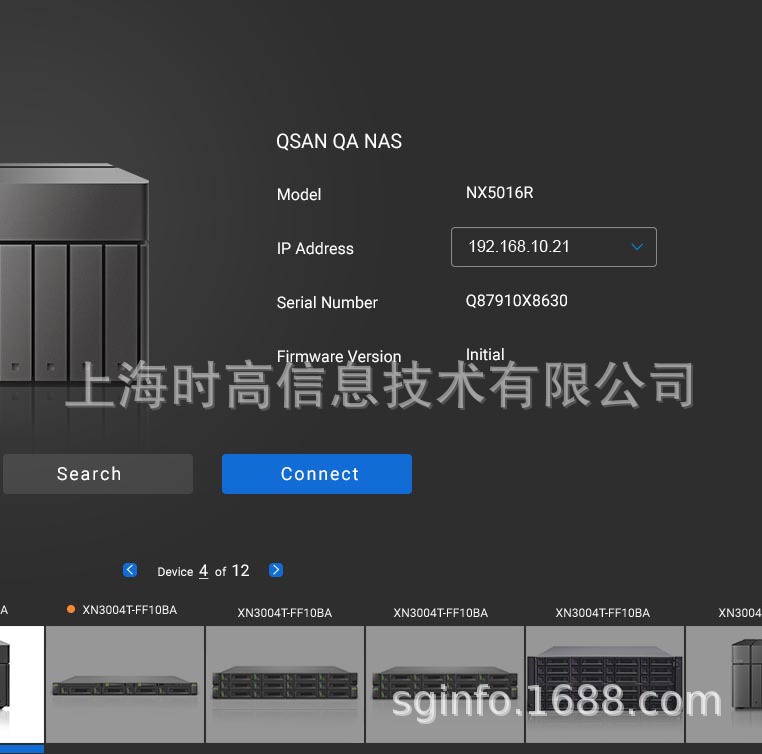This screenshot has width=762, height=754.
Task: Click the IP Address label
Action: (x=315, y=249)
